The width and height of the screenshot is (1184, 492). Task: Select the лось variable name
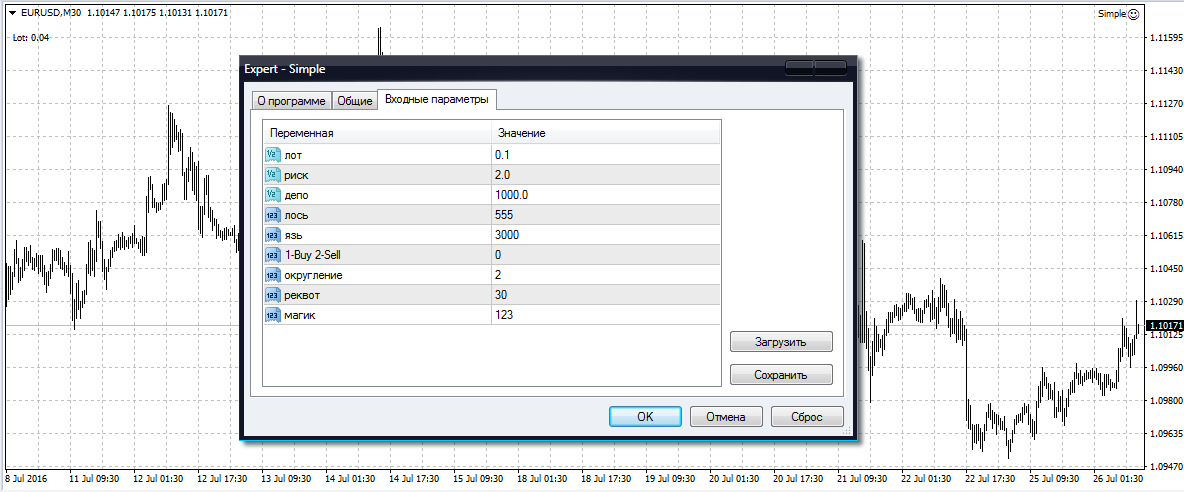296,215
